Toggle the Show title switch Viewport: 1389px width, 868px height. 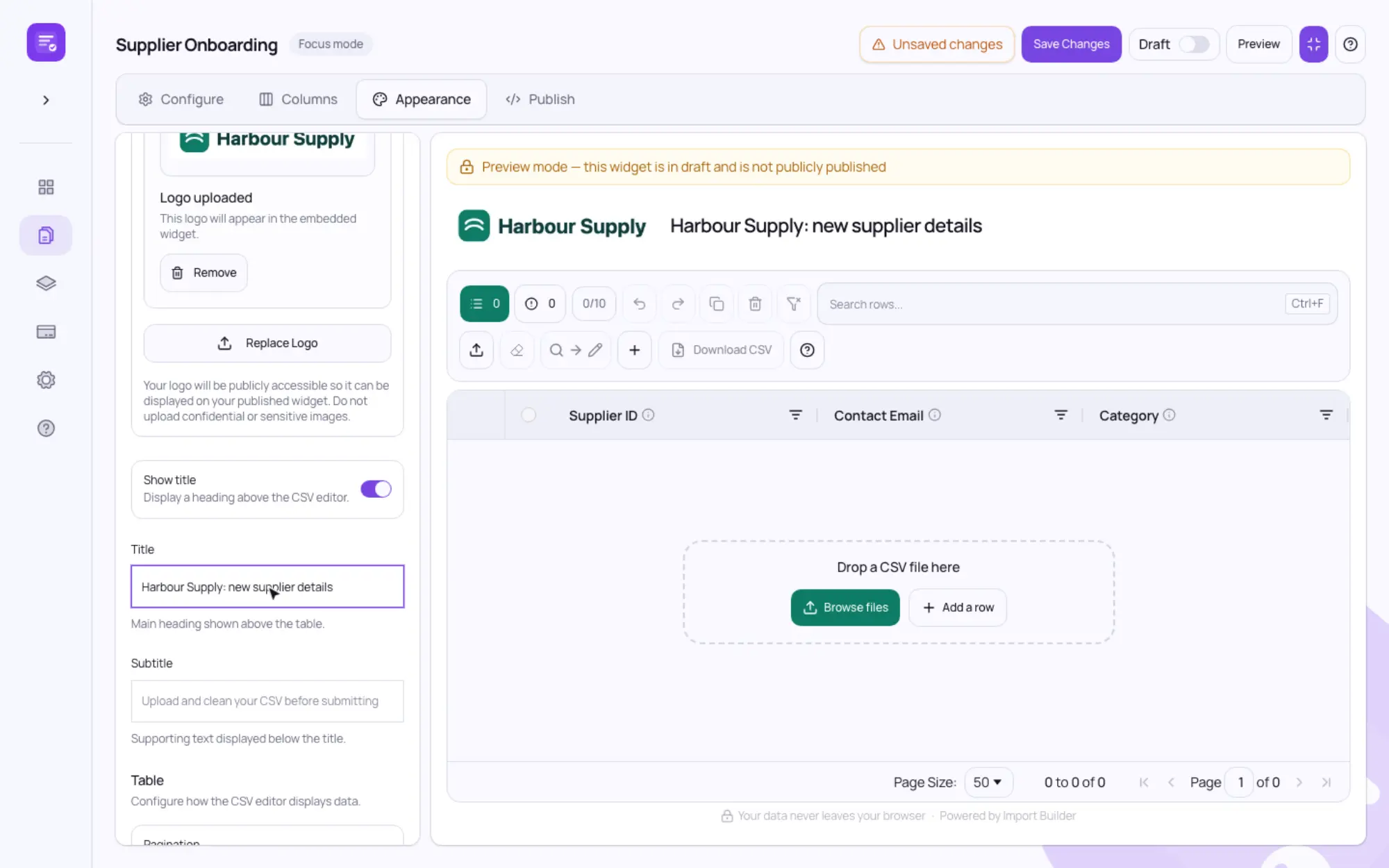(376, 489)
